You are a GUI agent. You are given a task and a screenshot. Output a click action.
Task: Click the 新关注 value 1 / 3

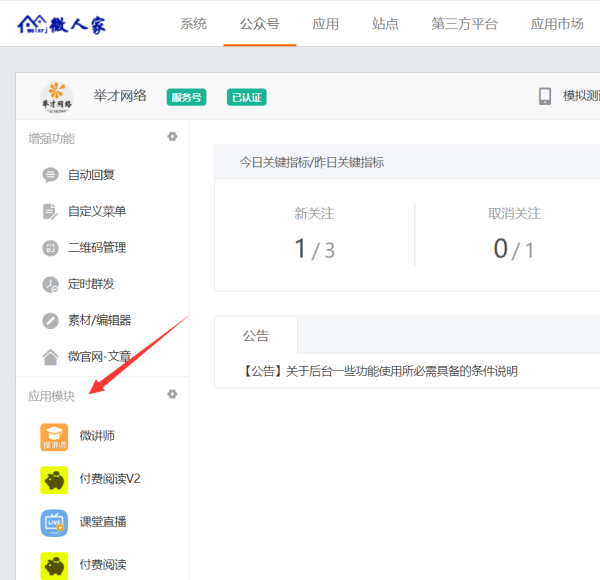tap(315, 249)
